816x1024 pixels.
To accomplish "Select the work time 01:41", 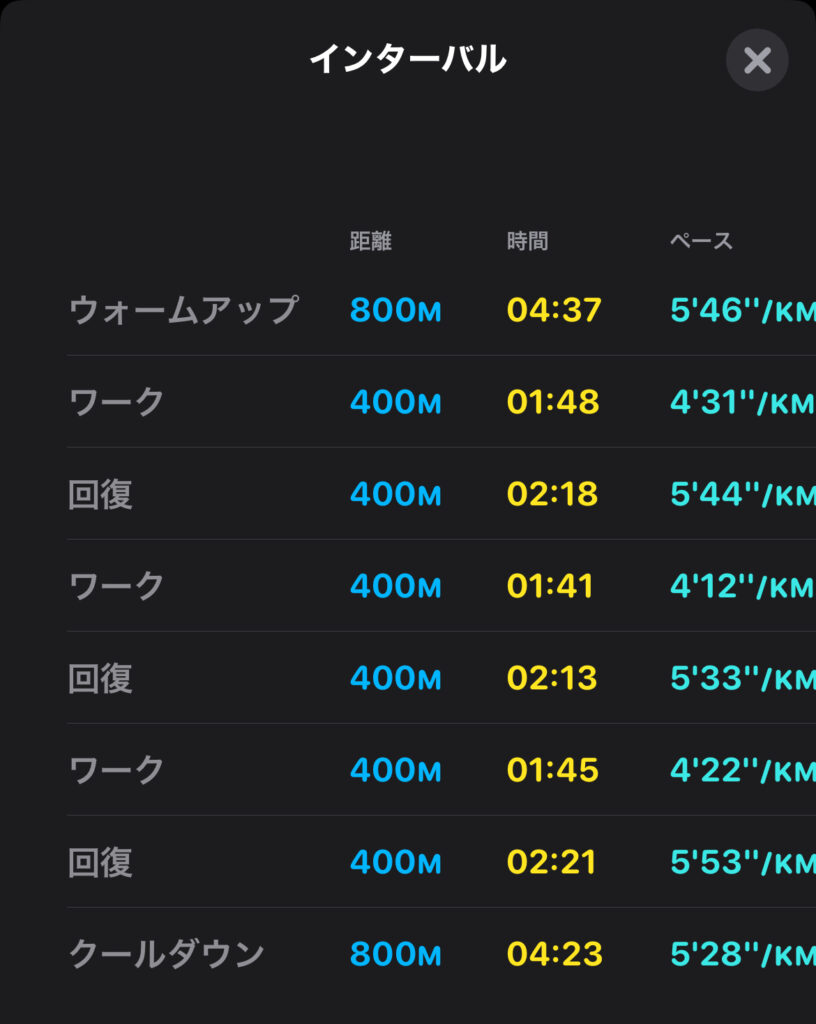I will point(550,586).
